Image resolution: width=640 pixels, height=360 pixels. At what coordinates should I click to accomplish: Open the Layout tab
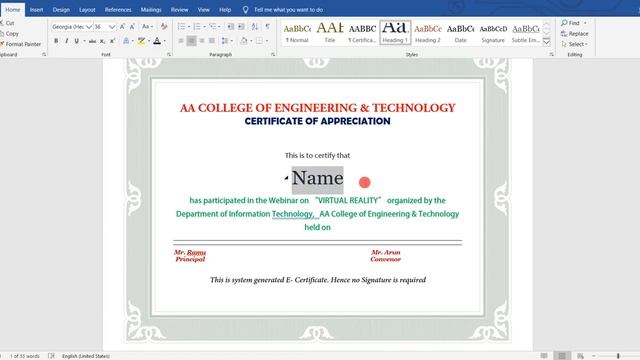pyautogui.click(x=87, y=9)
